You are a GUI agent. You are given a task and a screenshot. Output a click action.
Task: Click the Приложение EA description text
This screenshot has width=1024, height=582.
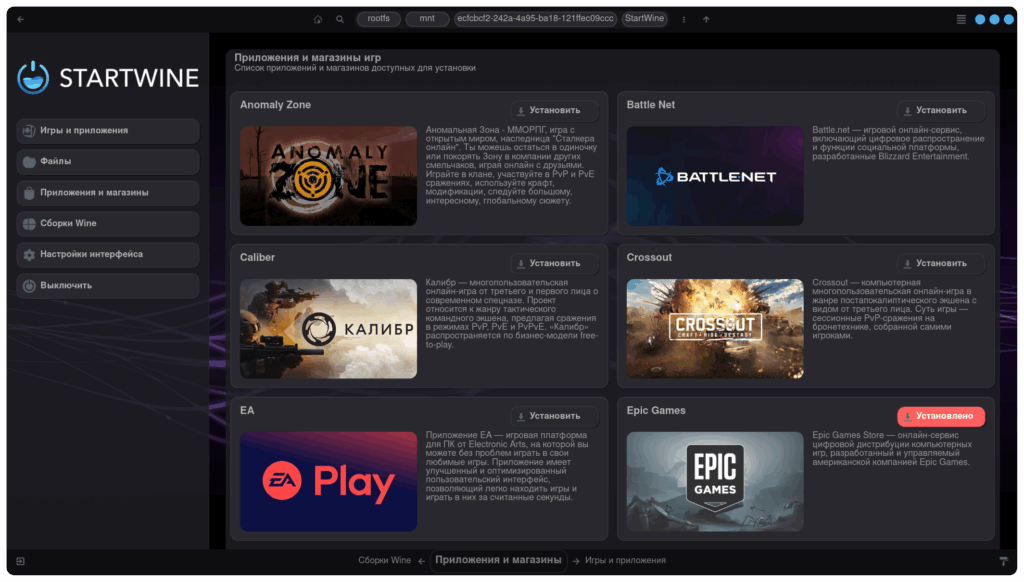point(507,466)
